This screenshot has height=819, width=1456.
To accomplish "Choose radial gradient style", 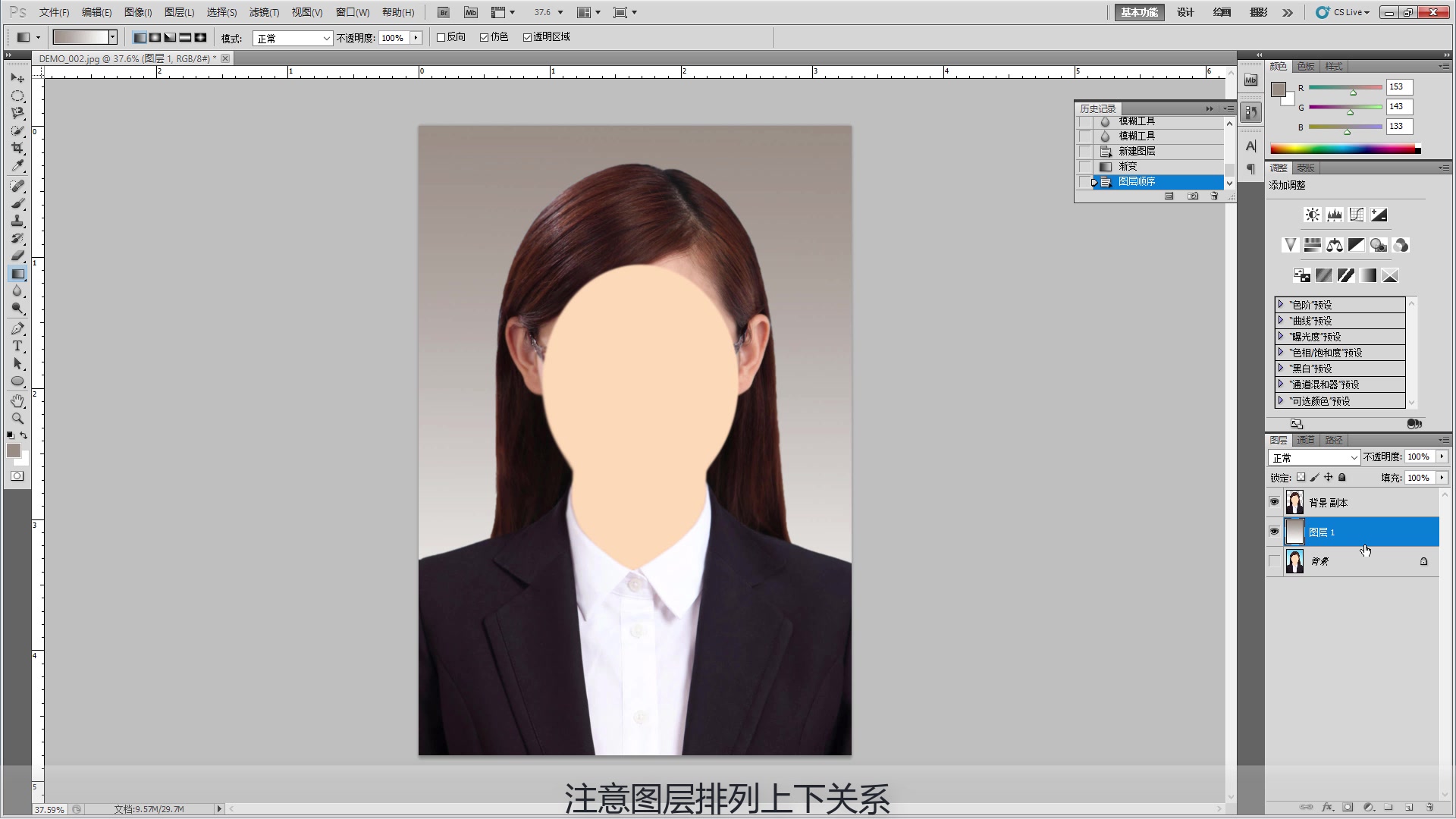I will point(155,37).
